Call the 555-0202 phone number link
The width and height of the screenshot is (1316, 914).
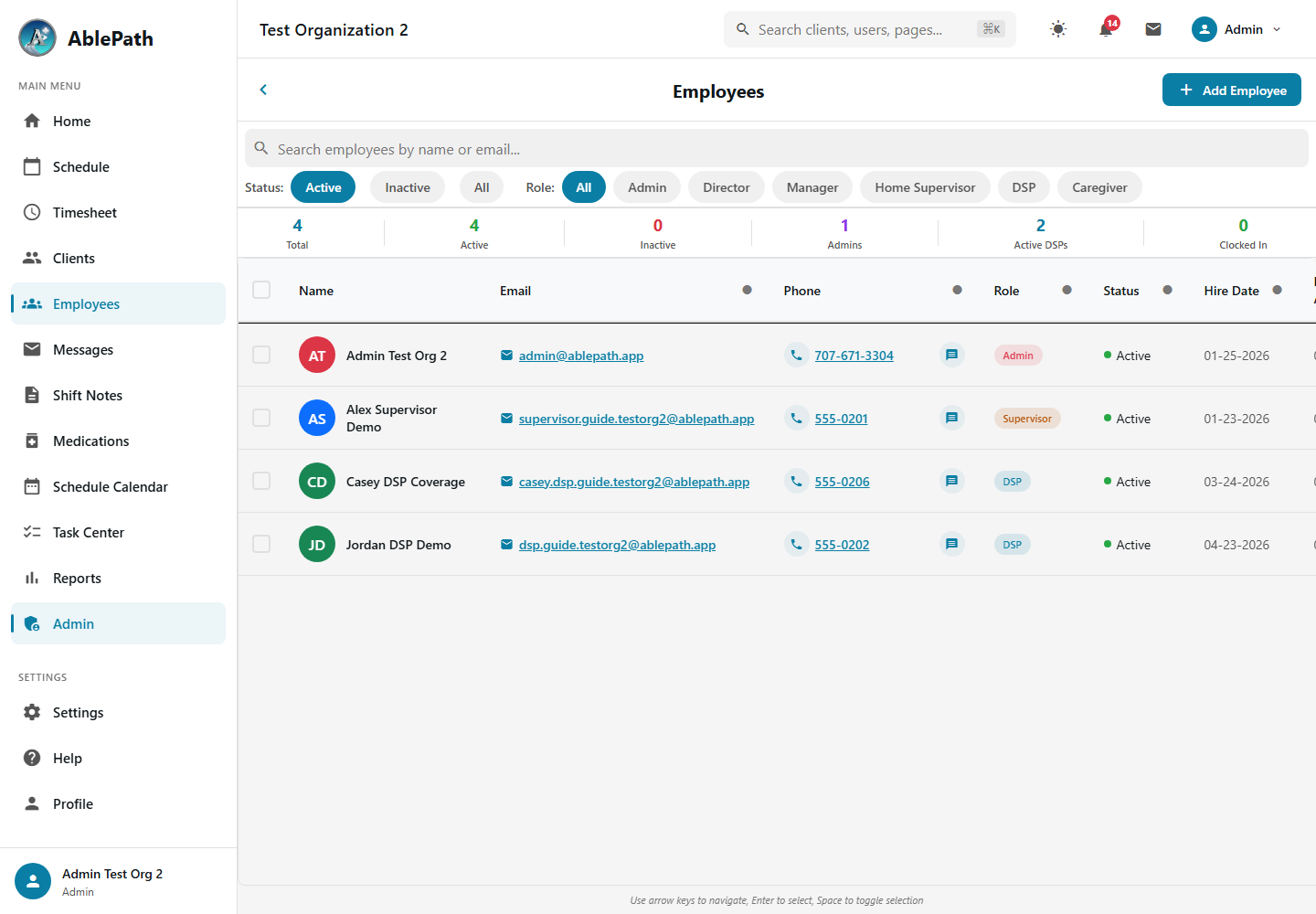tap(842, 545)
